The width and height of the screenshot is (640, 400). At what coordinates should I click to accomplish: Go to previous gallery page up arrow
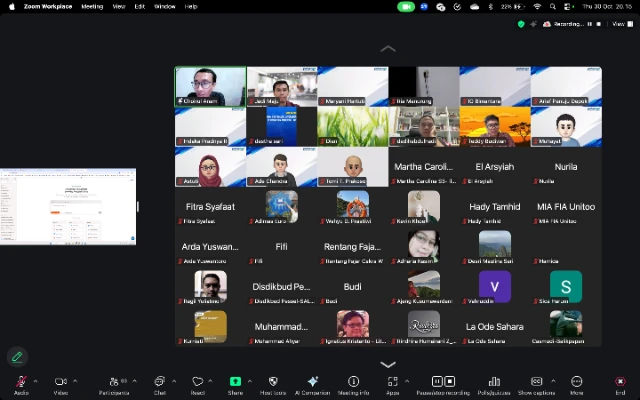pos(388,49)
